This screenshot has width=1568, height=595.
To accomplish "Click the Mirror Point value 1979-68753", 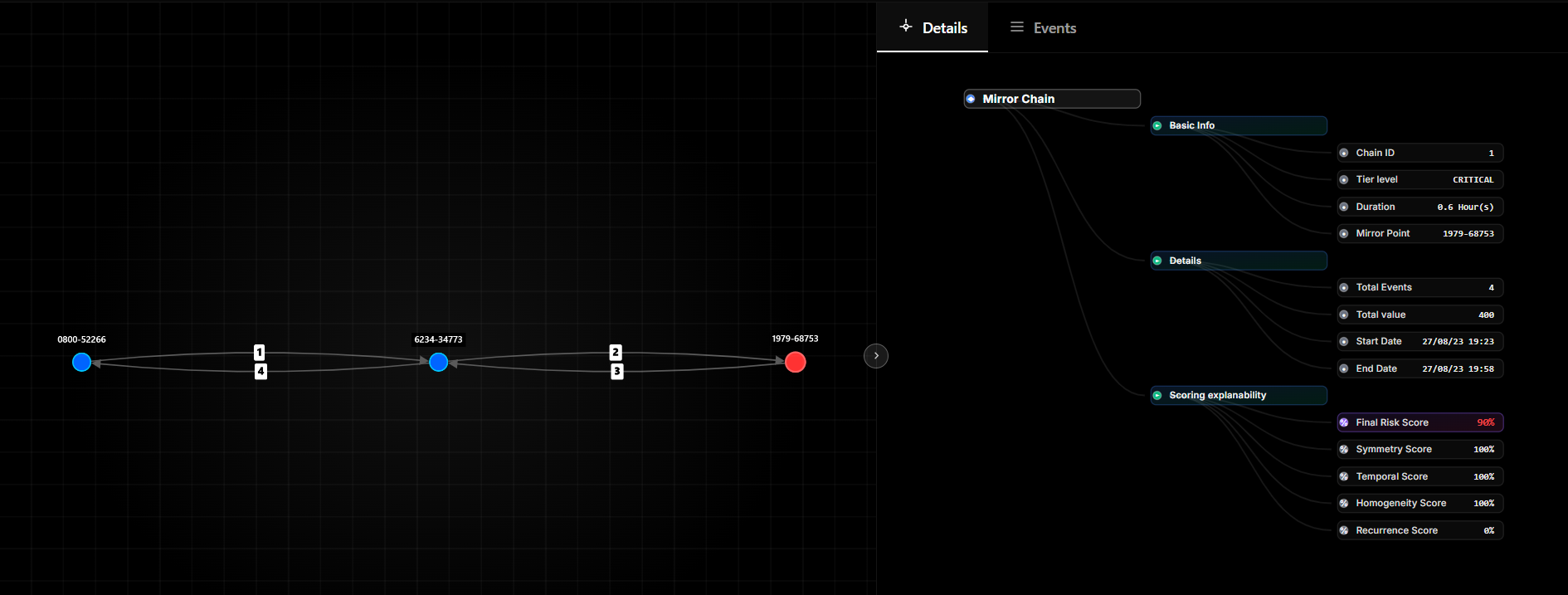I will pyautogui.click(x=1468, y=234).
